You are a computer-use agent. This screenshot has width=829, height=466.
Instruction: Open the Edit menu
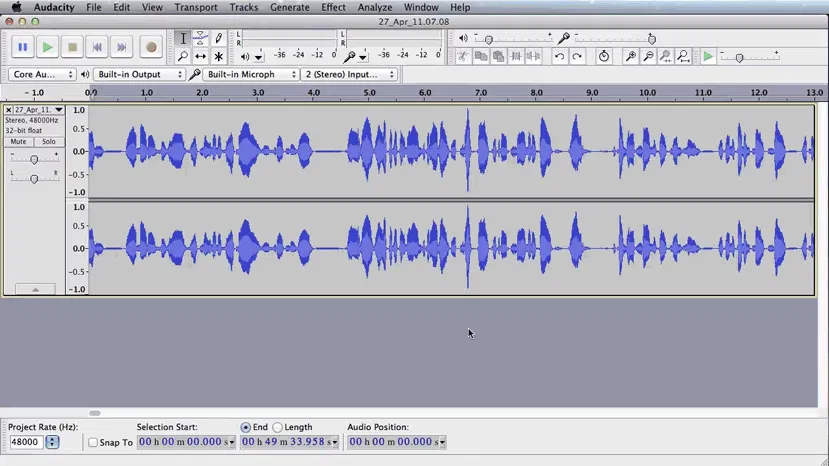122,7
